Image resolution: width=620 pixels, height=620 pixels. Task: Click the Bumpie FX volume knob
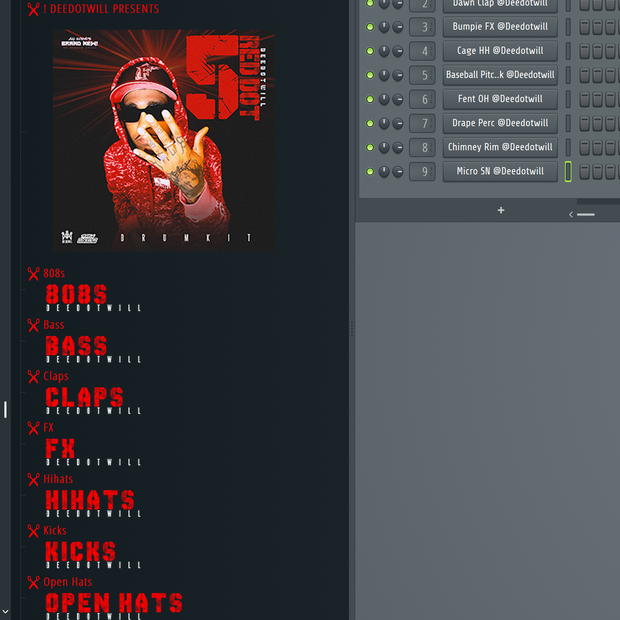pos(398,27)
